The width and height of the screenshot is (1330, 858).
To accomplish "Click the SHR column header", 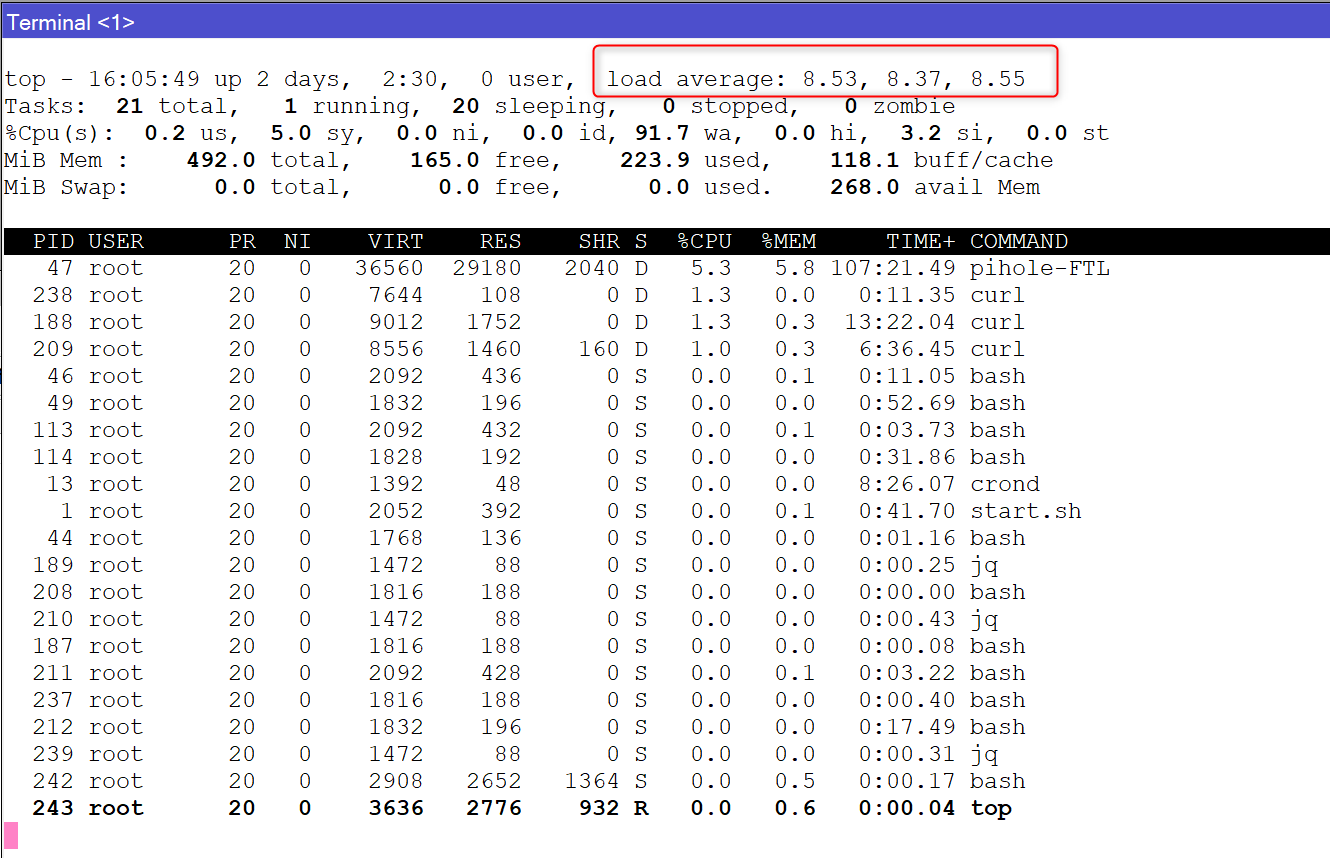I will (x=598, y=241).
